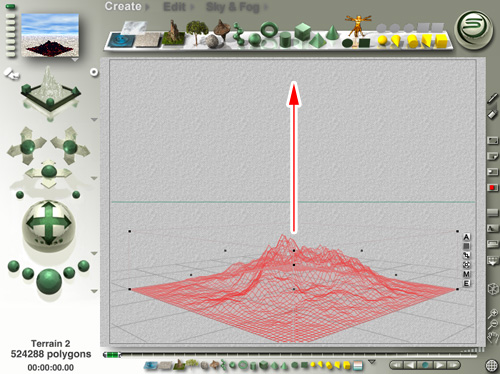Toggle the display pencil tool on the right edge

coord(493,98)
